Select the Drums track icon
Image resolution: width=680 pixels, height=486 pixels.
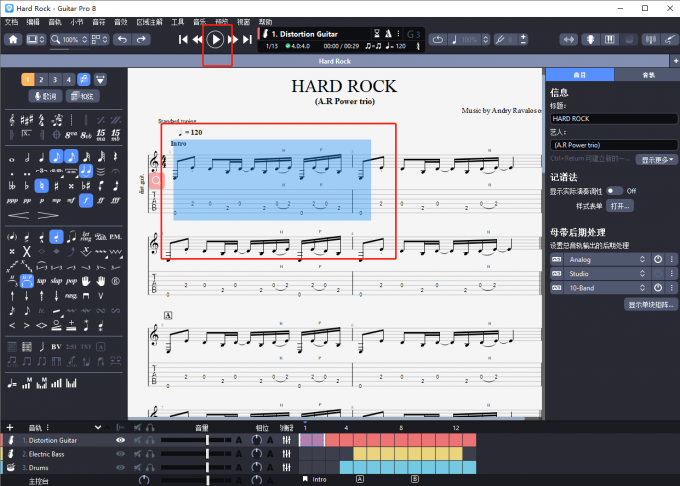pos(10,467)
